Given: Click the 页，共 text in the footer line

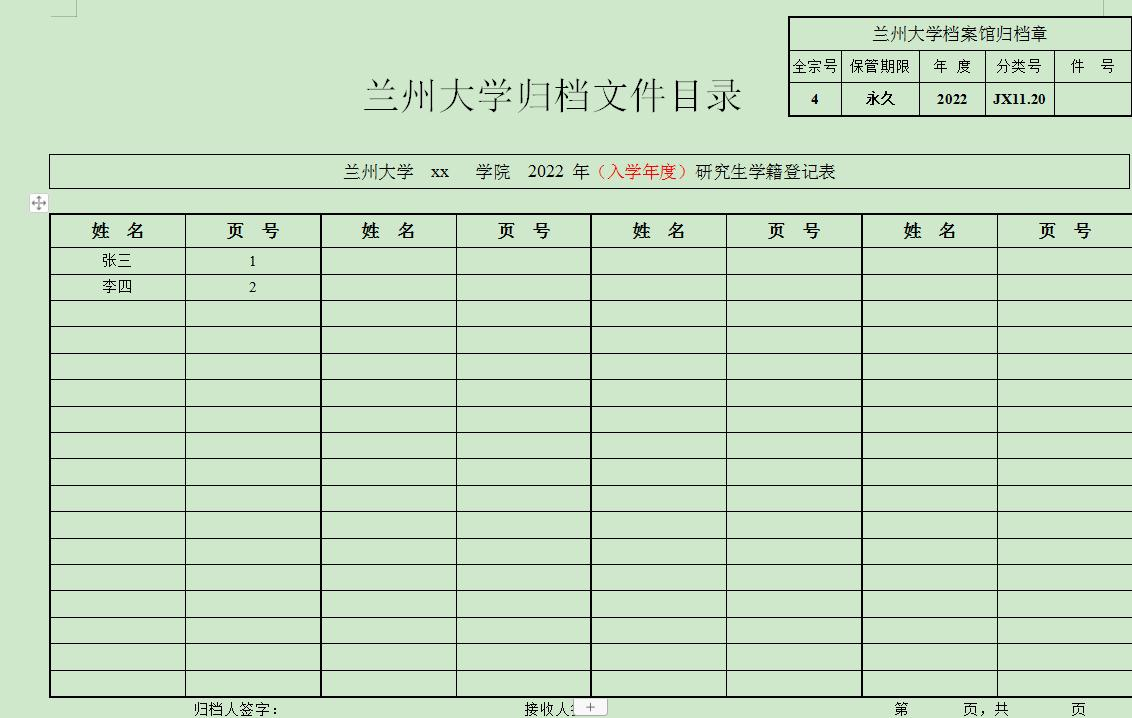Looking at the screenshot, I should 986,709.
